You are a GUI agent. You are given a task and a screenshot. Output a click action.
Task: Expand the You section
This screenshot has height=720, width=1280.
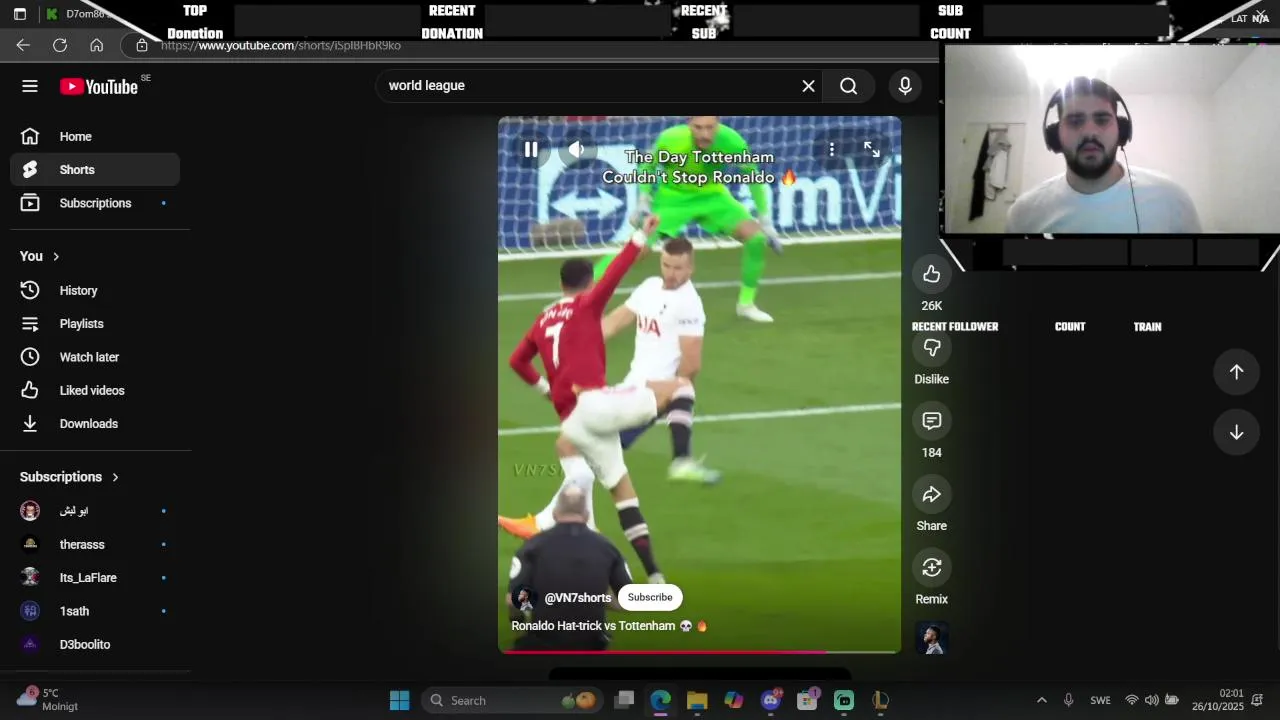[x=40, y=256]
